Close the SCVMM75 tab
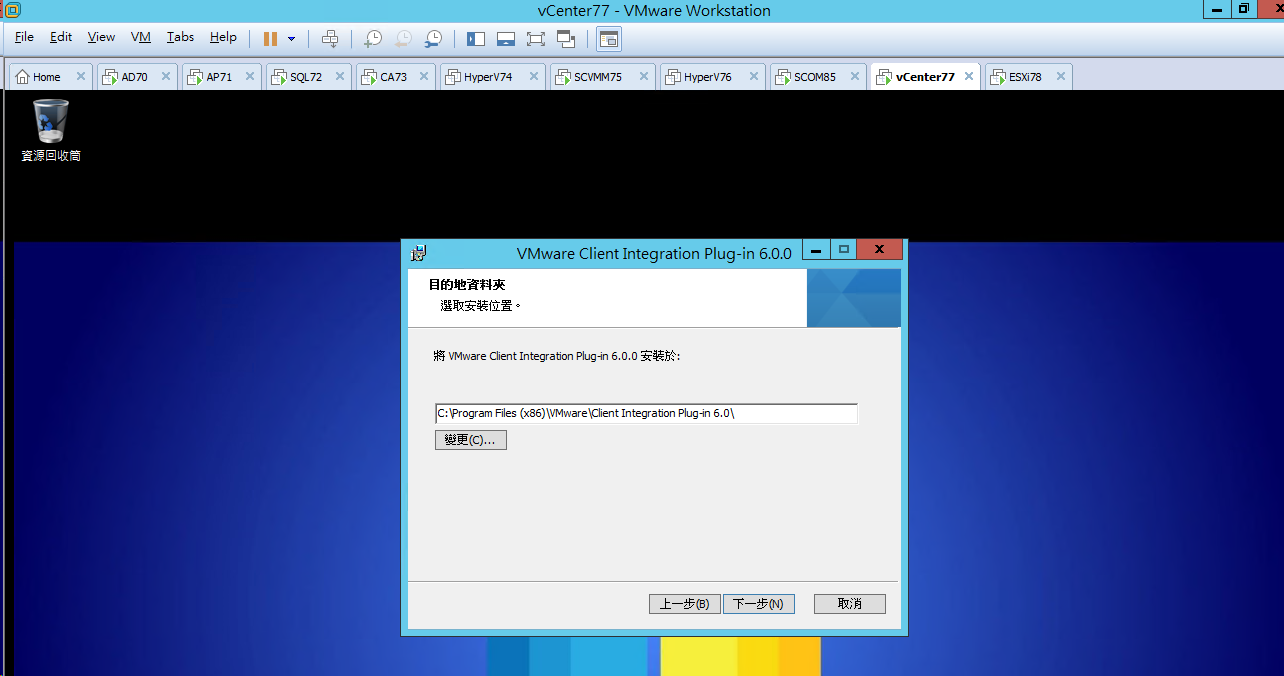Image resolution: width=1284 pixels, height=676 pixels. (x=643, y=77)
